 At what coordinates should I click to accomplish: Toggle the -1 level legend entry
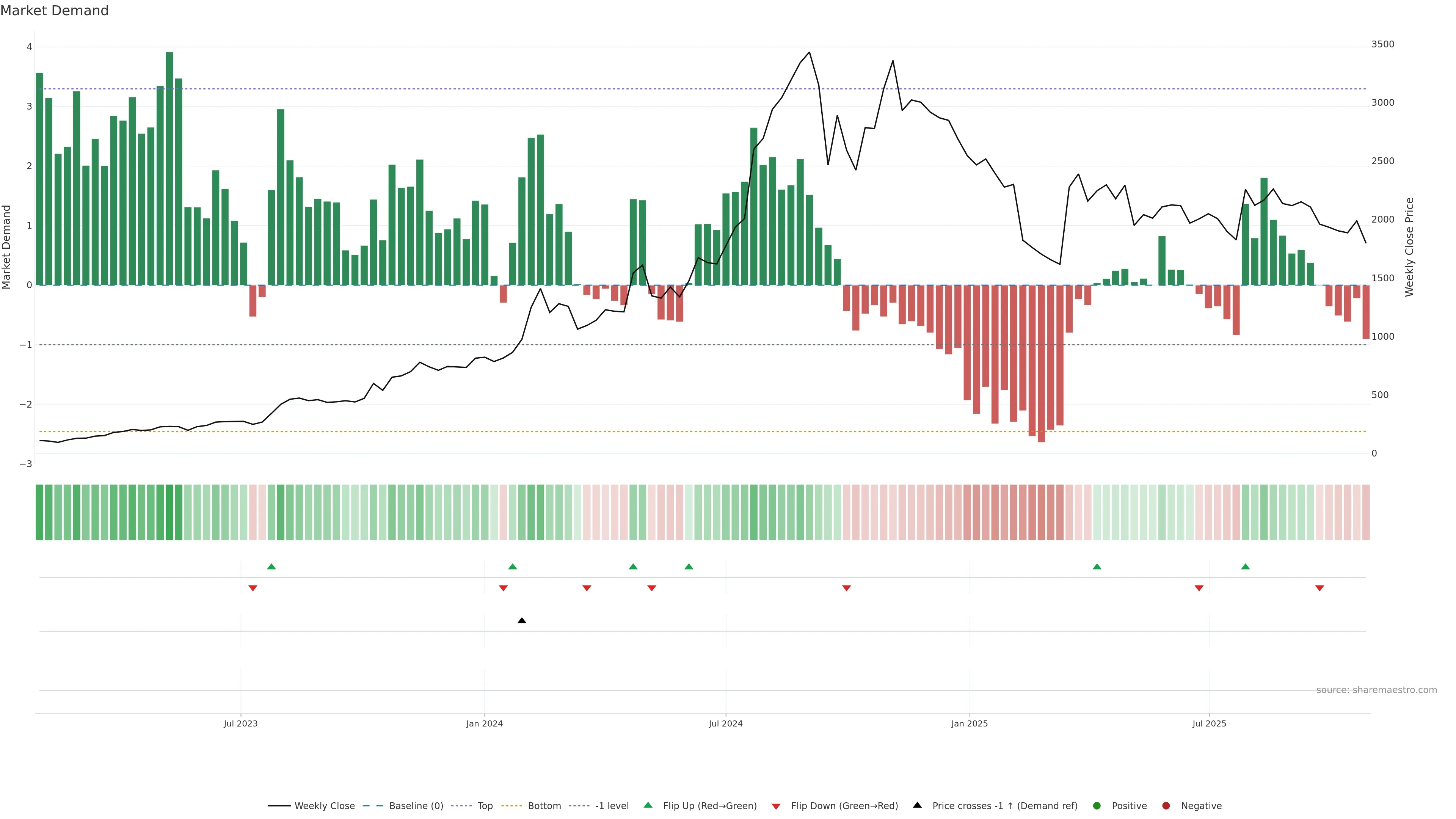(x=612, y=806)
